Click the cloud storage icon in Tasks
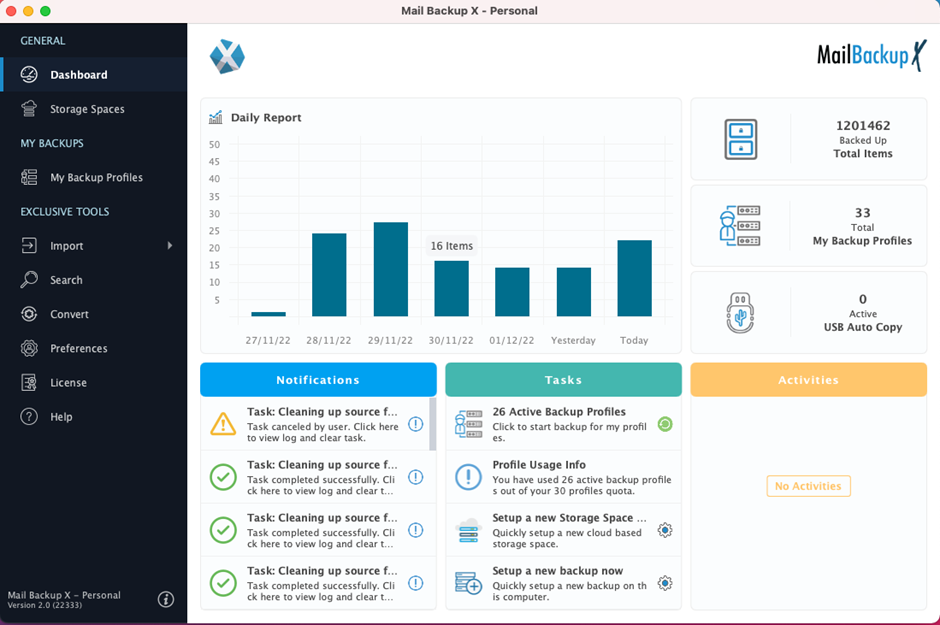940x625 pixels. click(468, 530)
